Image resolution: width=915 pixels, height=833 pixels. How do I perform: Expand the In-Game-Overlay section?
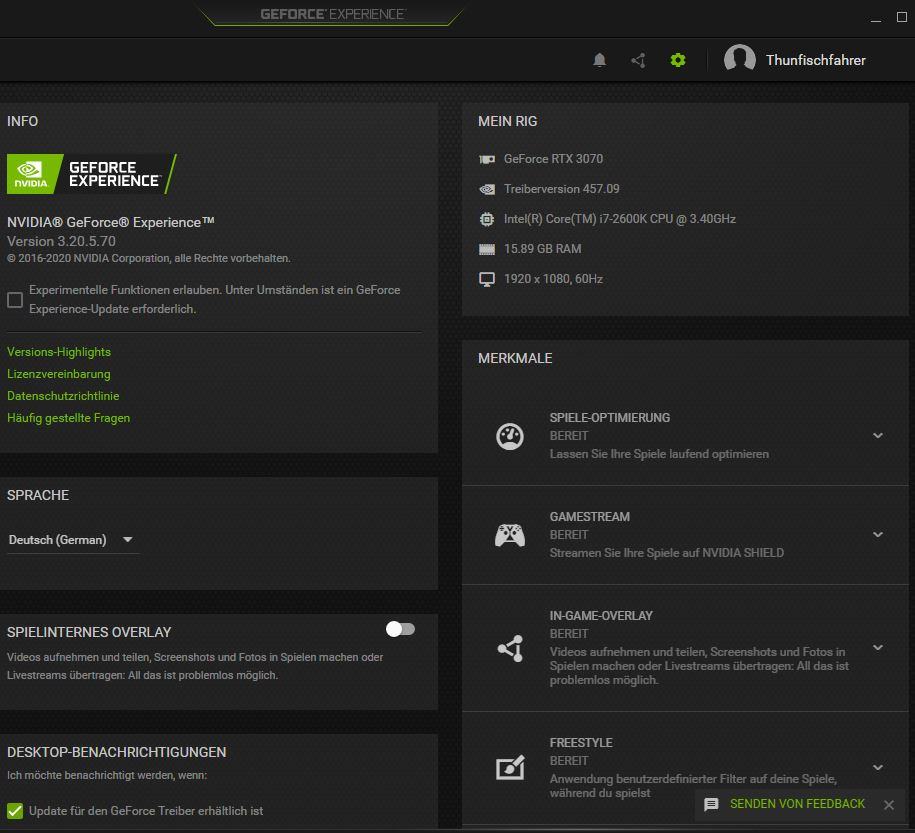878,647
